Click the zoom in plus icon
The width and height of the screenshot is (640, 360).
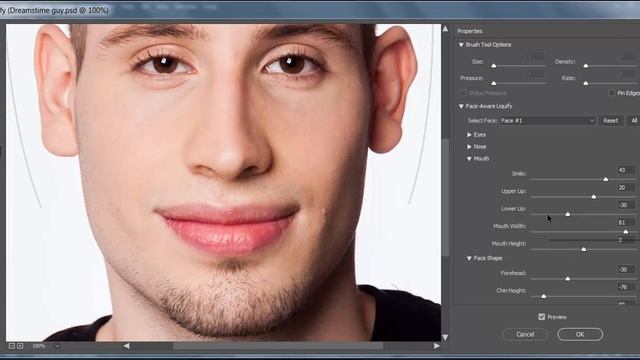20,346
